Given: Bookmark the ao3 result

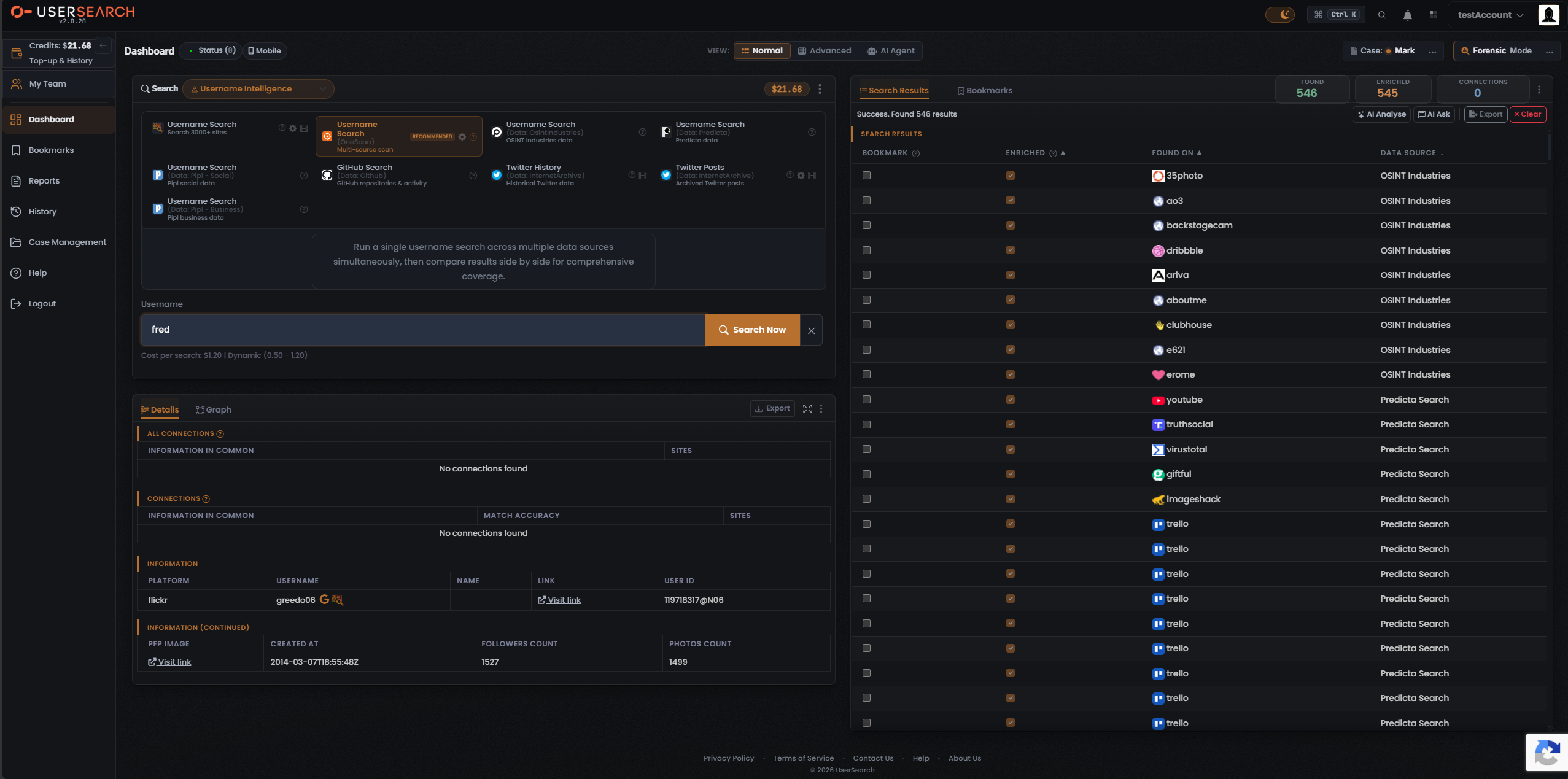Looking at the screenshot, I should 866,201.
